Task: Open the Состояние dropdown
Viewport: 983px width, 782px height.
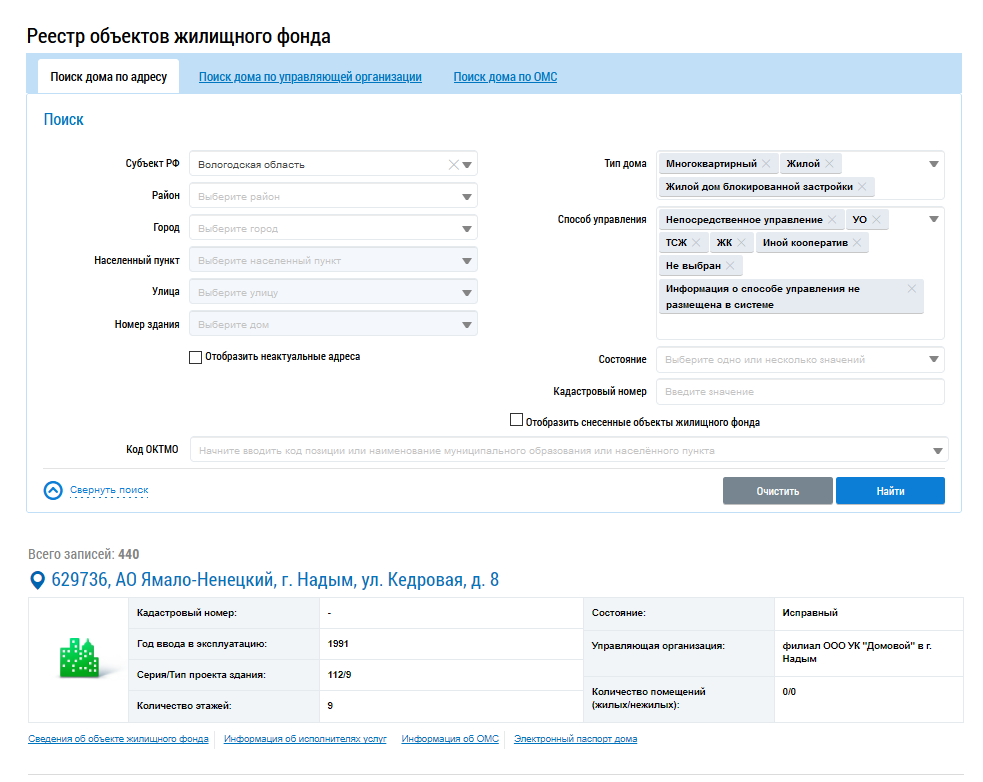Action: 933,360
